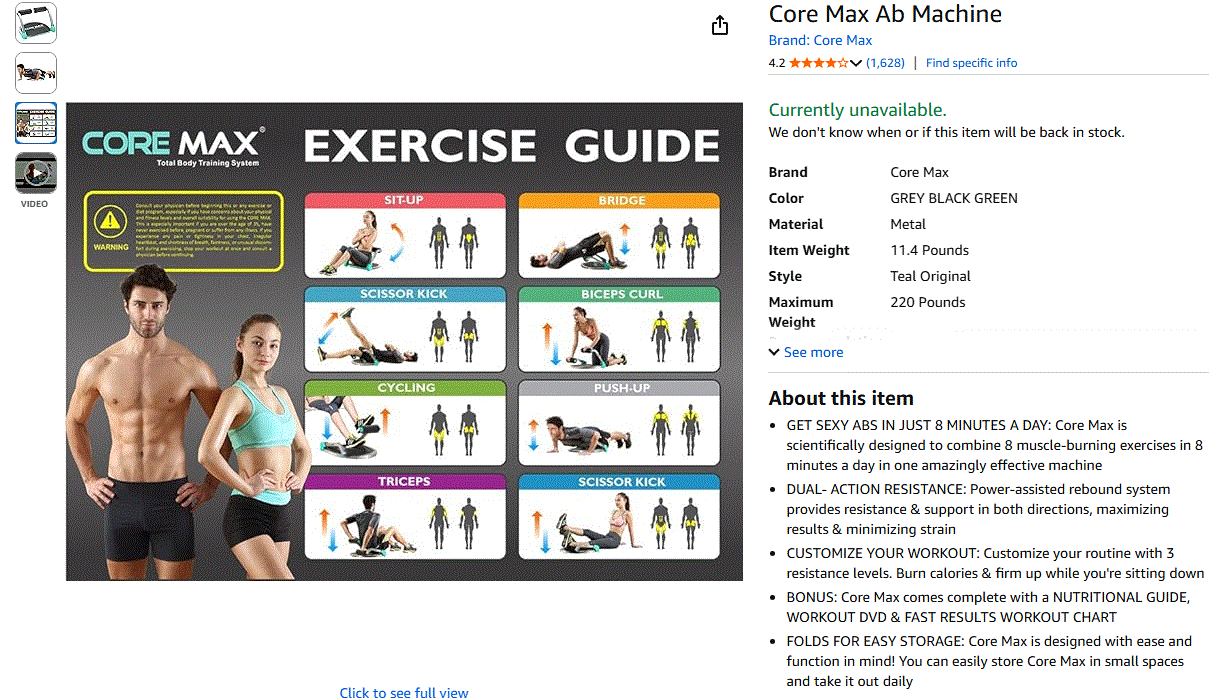The height and width of the screenshot is (698, 1222).
Task: Click the 4.2 rating number
Action: [x=777, y=62]
